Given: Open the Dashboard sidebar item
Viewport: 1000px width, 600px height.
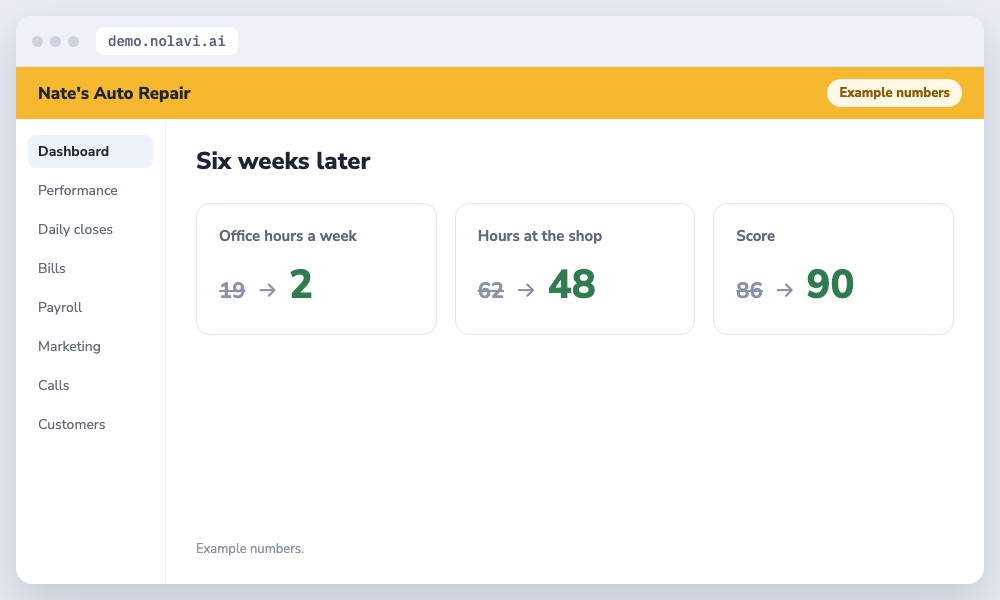Looking at the screenshot, I should click(x=91, y=151).
